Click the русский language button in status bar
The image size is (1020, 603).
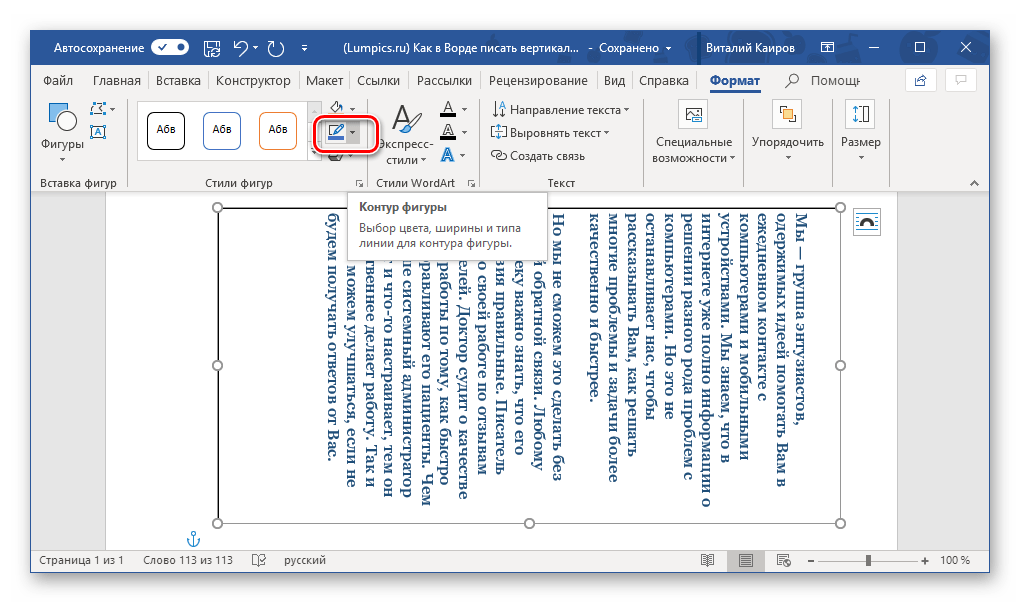pyautogui.click(x=305, y=560)
